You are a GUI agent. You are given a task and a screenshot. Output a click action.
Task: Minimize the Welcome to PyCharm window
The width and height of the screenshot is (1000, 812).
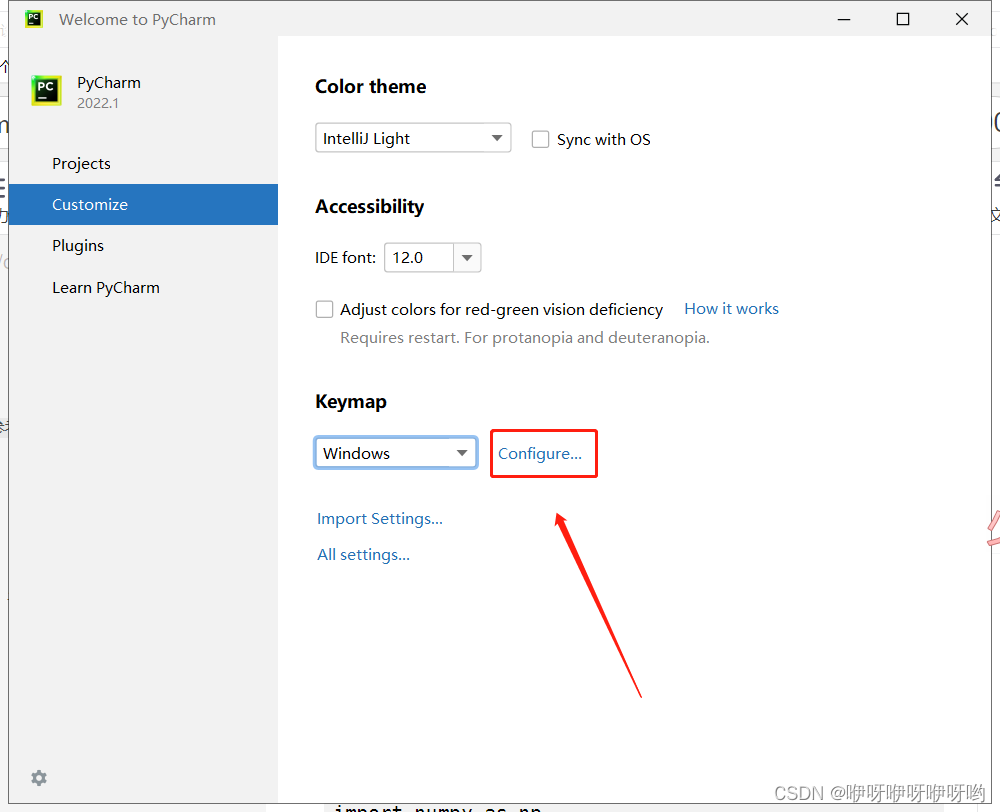pyautogui.click(x=844, y=19)
